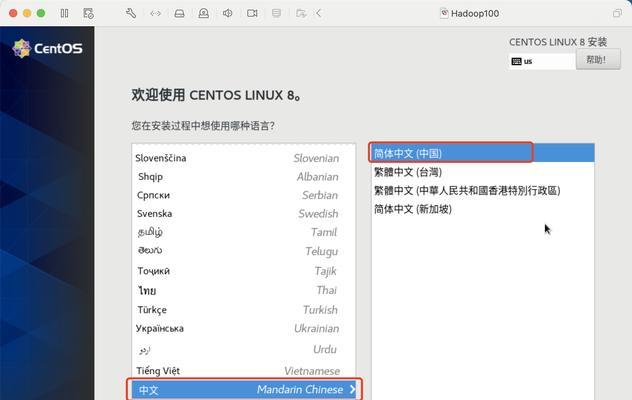The width and height of the screenshot is (632, 400).
Task: Click the Hadoop100 title document icon
Action: pos(444,13)
